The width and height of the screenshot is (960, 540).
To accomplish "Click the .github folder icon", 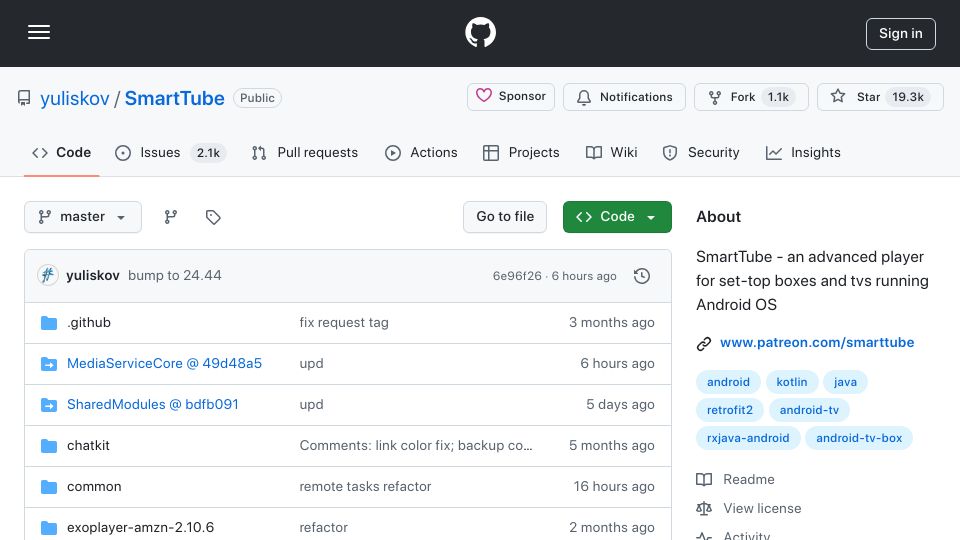I will pyautogui.click(x=49, y=323).
